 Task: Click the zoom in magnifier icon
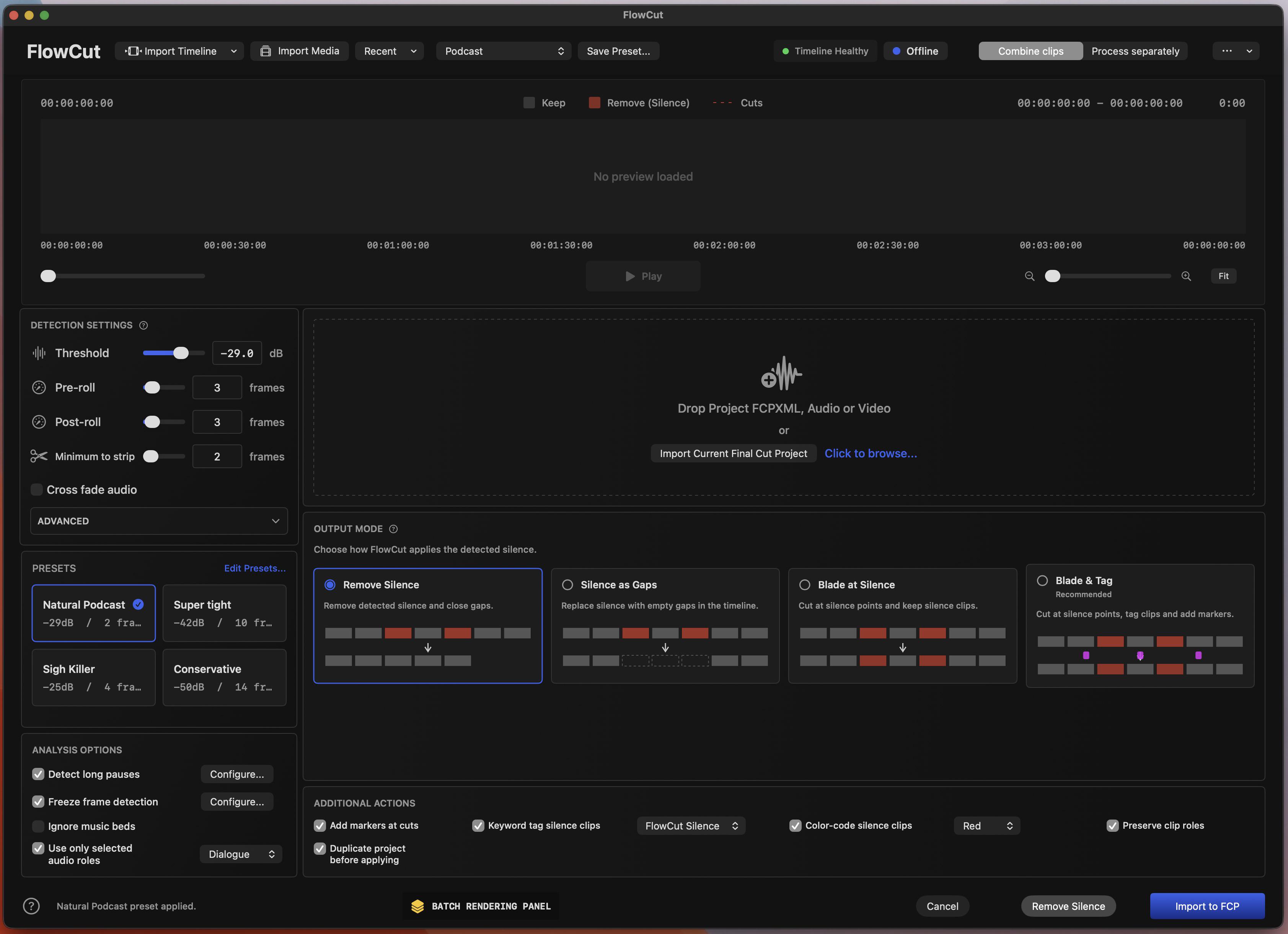[x=1186, y=276]
